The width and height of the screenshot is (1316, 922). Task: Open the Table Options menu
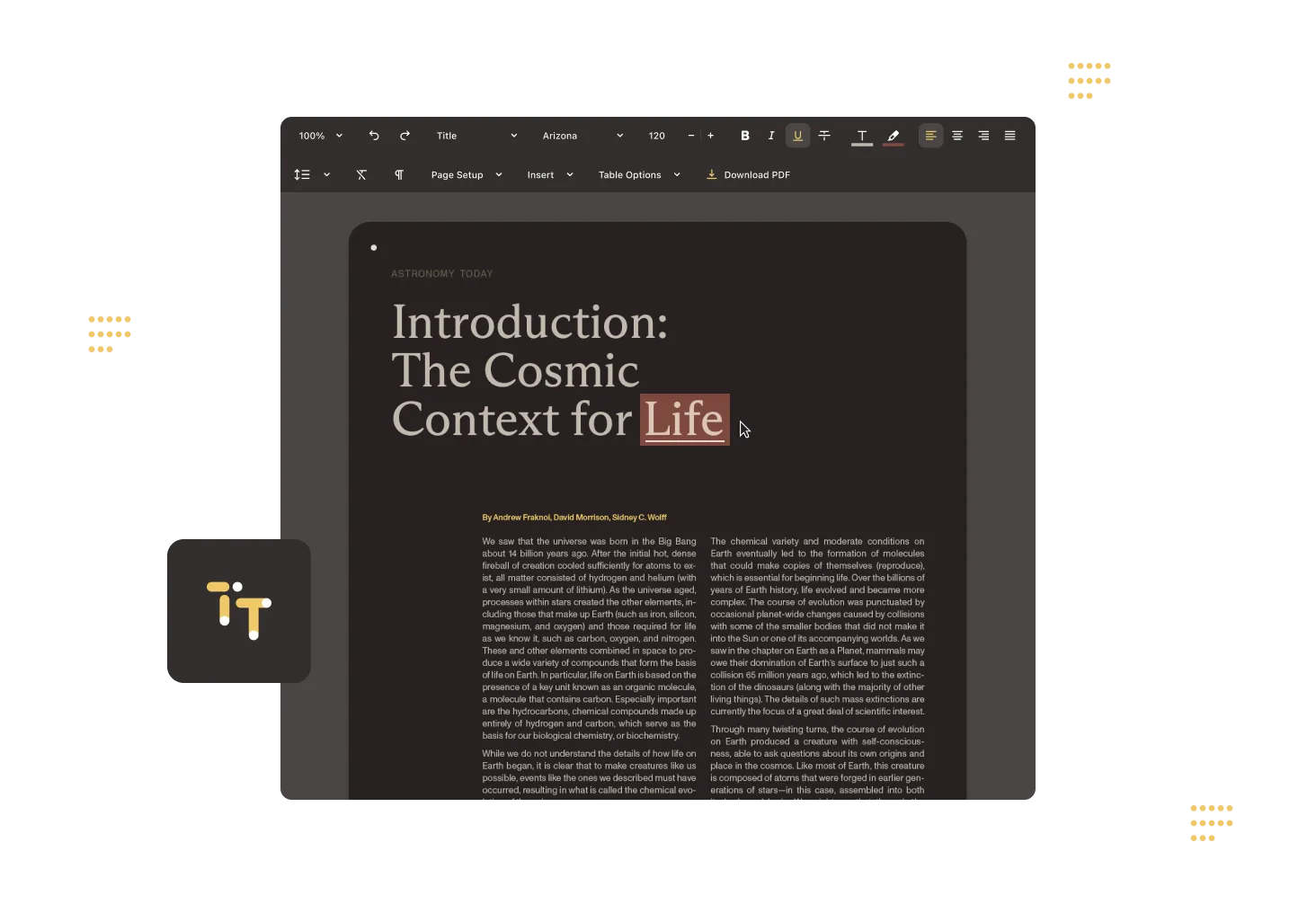[639, 175]
